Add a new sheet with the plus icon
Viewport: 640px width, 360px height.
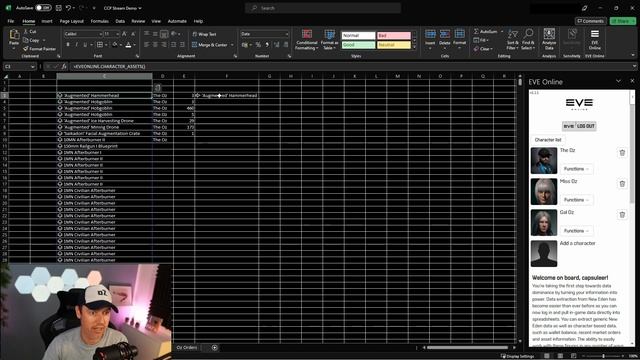point(215,348)
